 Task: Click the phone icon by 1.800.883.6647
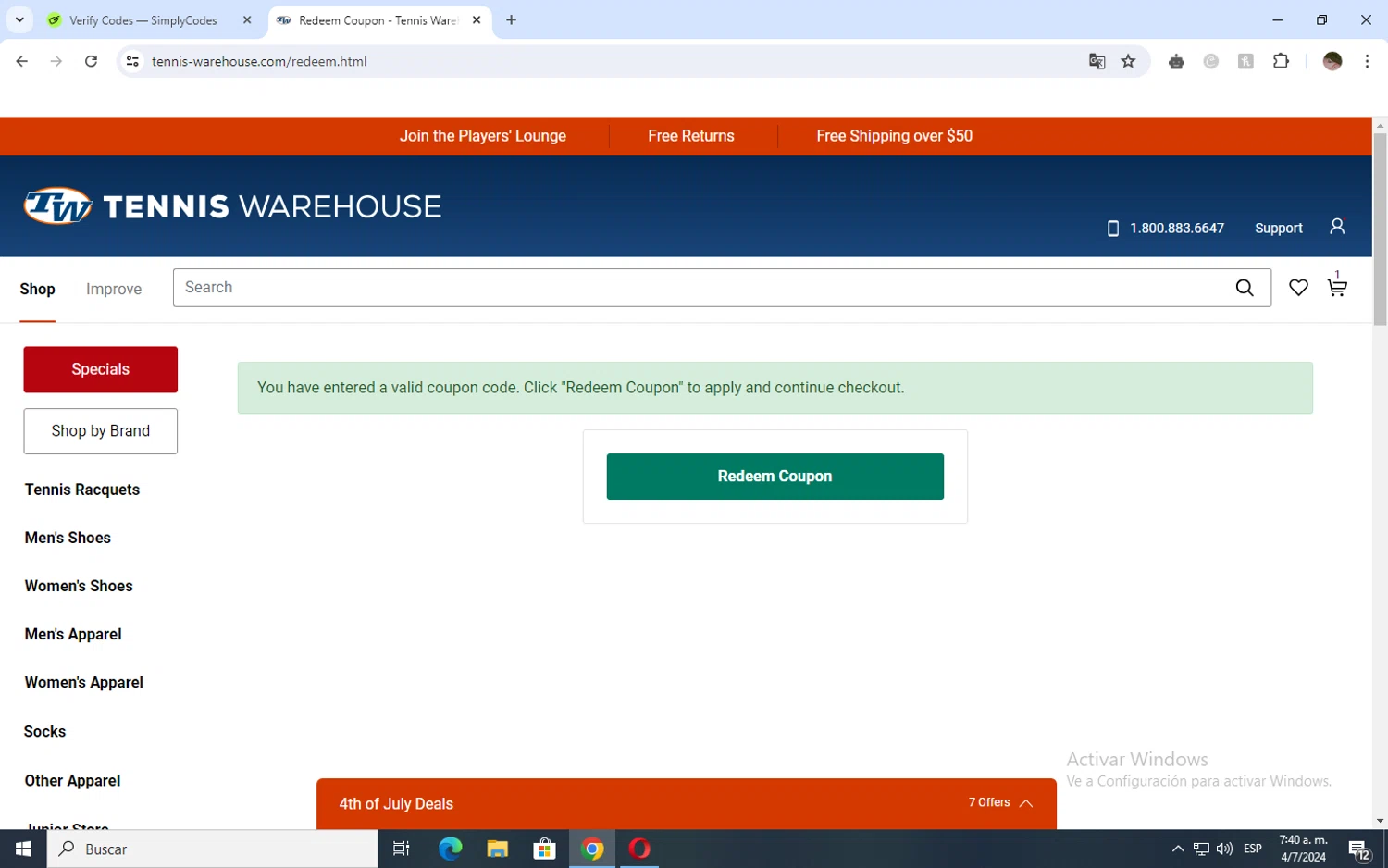pos(1113,229)
